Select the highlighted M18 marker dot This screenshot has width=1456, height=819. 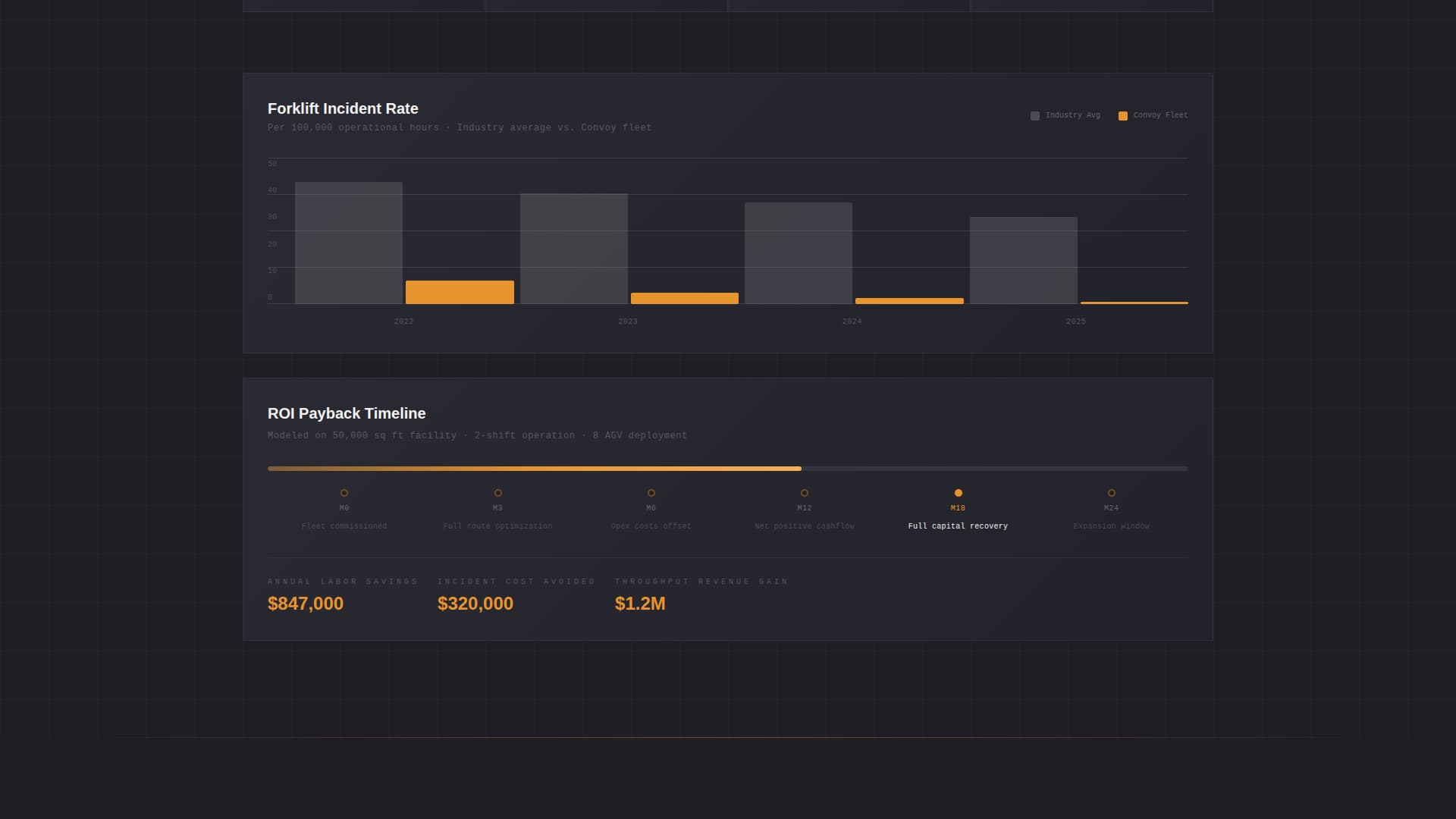[959, 493]
